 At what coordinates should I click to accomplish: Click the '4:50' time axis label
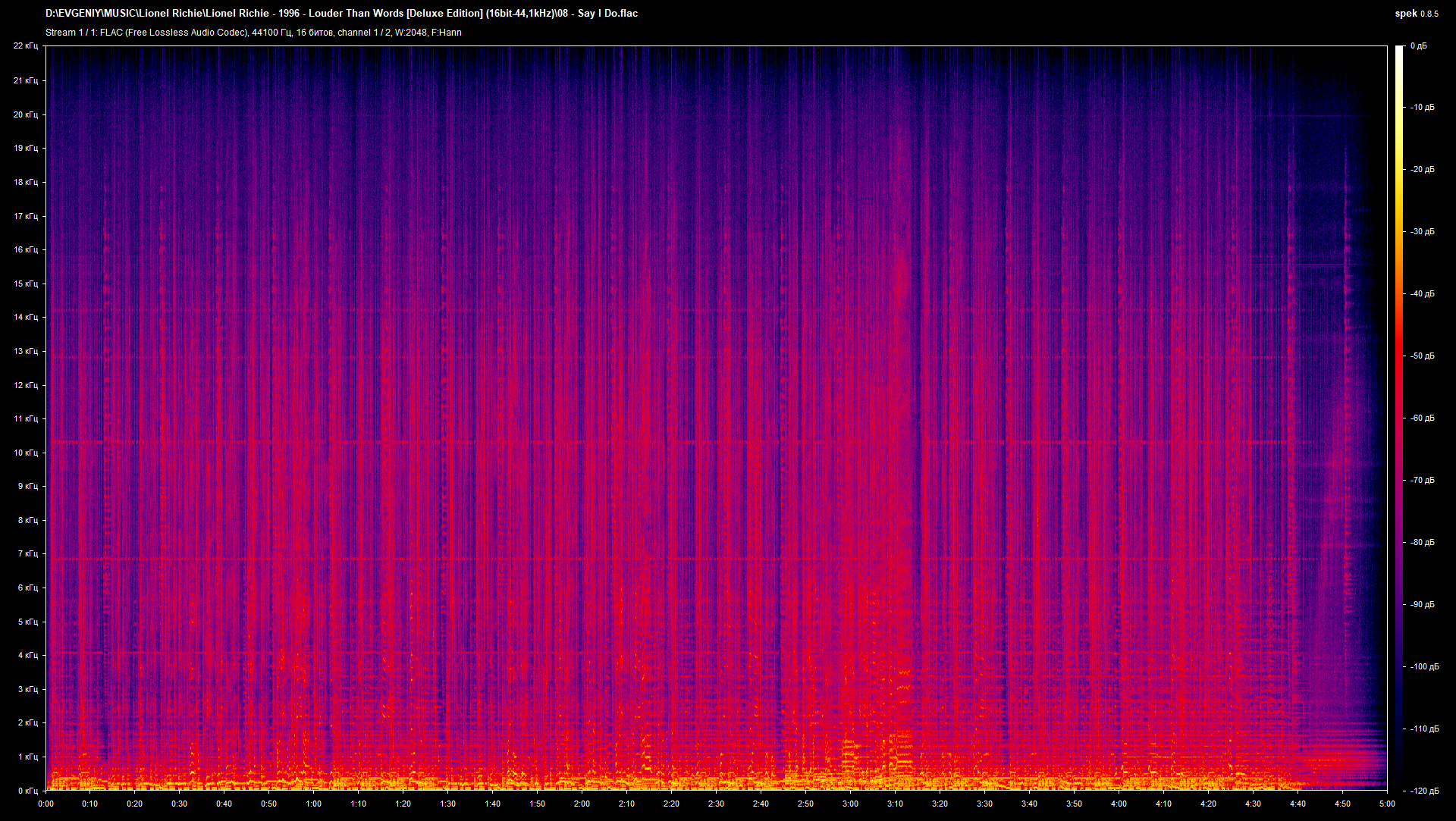pyautogui.click(x=1342, y=804)
